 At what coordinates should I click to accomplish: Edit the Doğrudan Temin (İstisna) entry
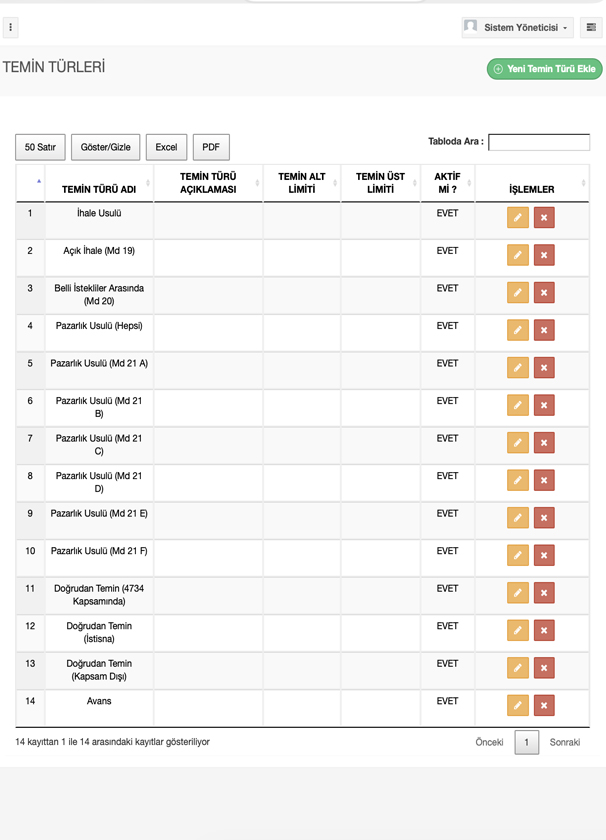(x=518, y=630)
